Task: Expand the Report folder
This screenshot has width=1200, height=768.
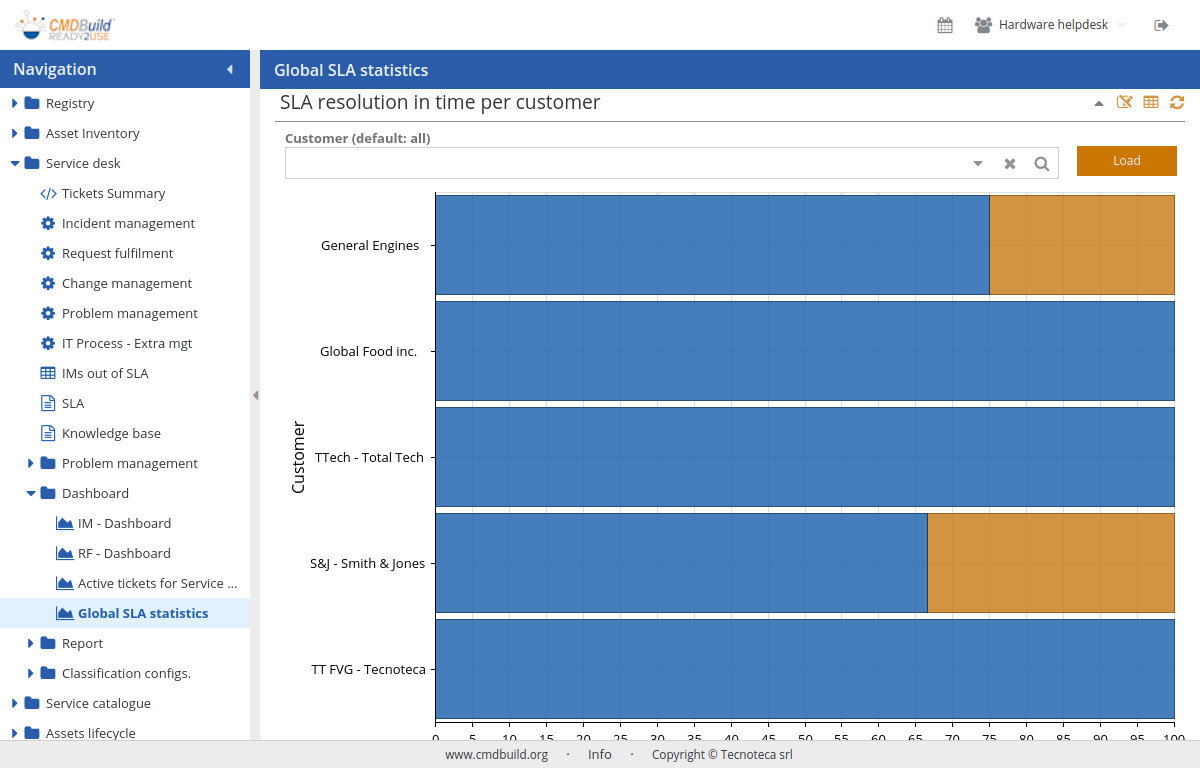Action: pos(31,643)
